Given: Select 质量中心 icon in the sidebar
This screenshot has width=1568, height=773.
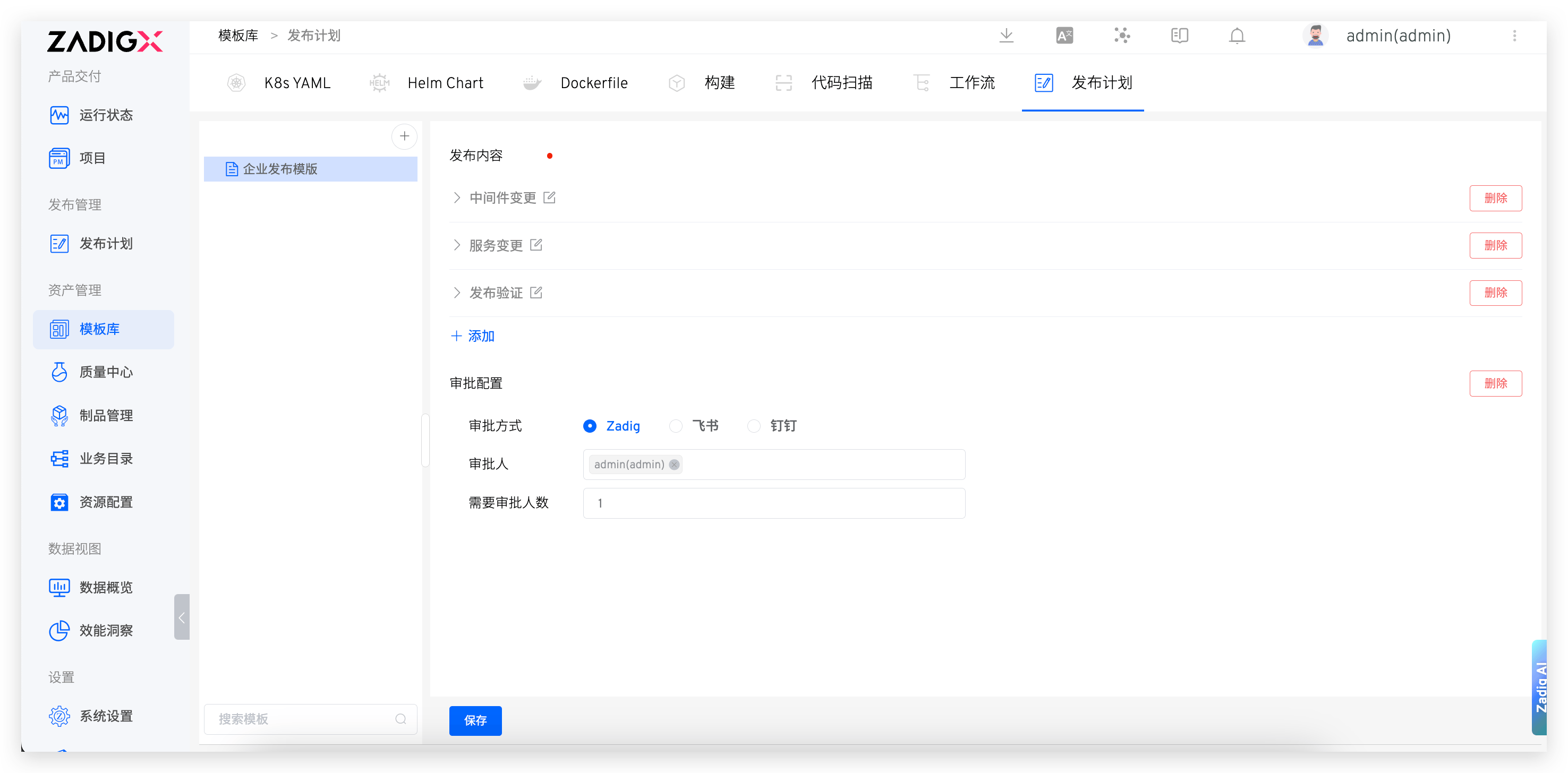Looking at the screenshot, I should (59, 372).
